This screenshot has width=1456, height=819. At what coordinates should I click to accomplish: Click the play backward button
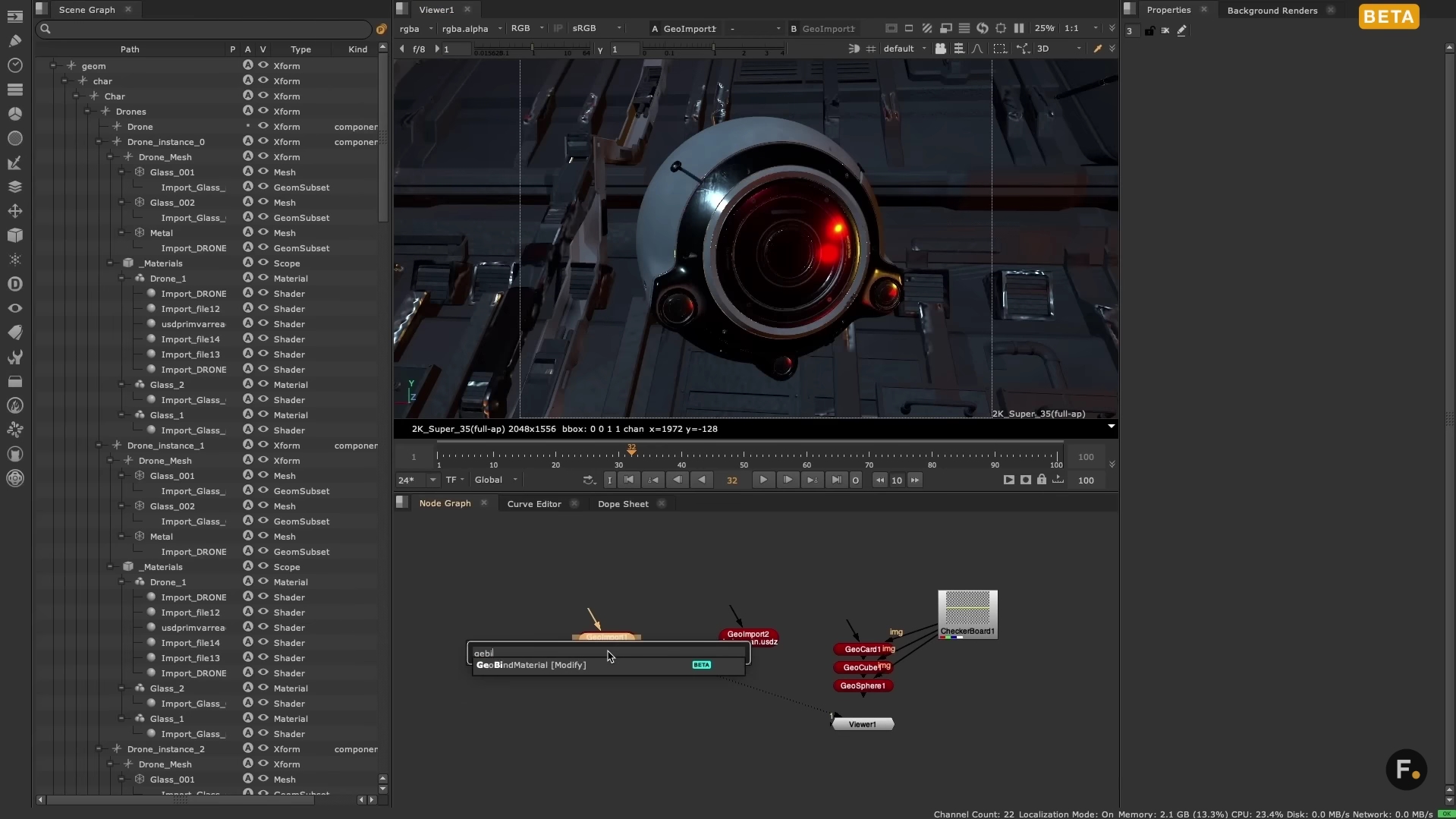702,480
